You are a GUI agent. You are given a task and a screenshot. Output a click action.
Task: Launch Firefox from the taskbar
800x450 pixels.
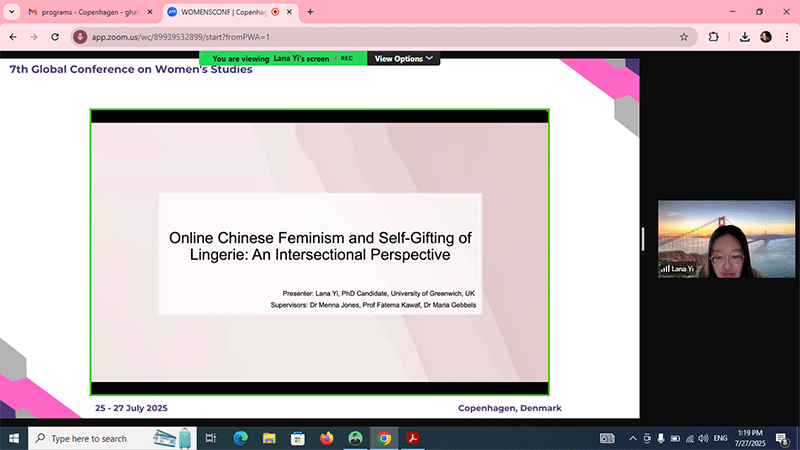coord(326,438)
